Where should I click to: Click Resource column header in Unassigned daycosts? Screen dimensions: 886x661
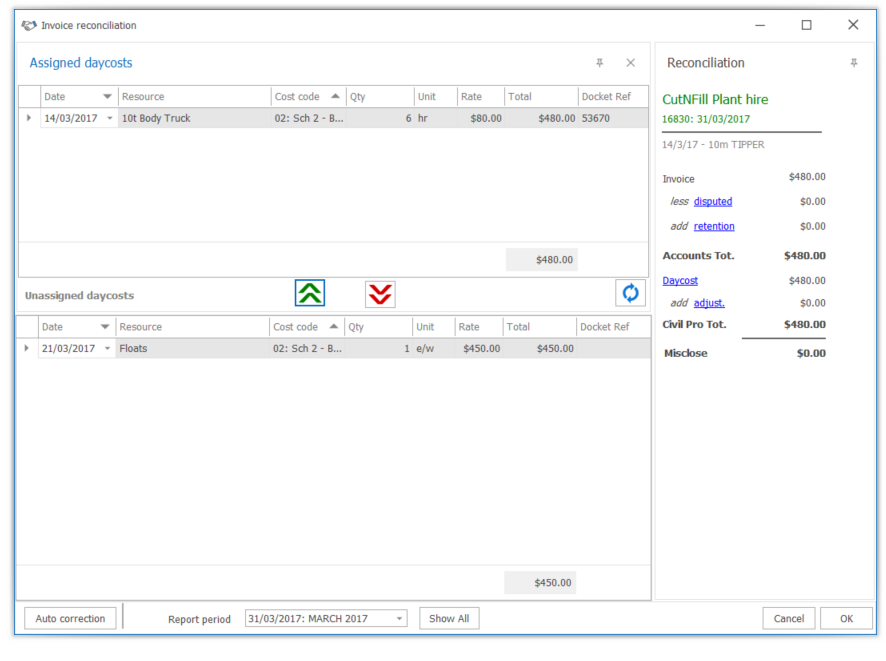click(x=192, y=327)
